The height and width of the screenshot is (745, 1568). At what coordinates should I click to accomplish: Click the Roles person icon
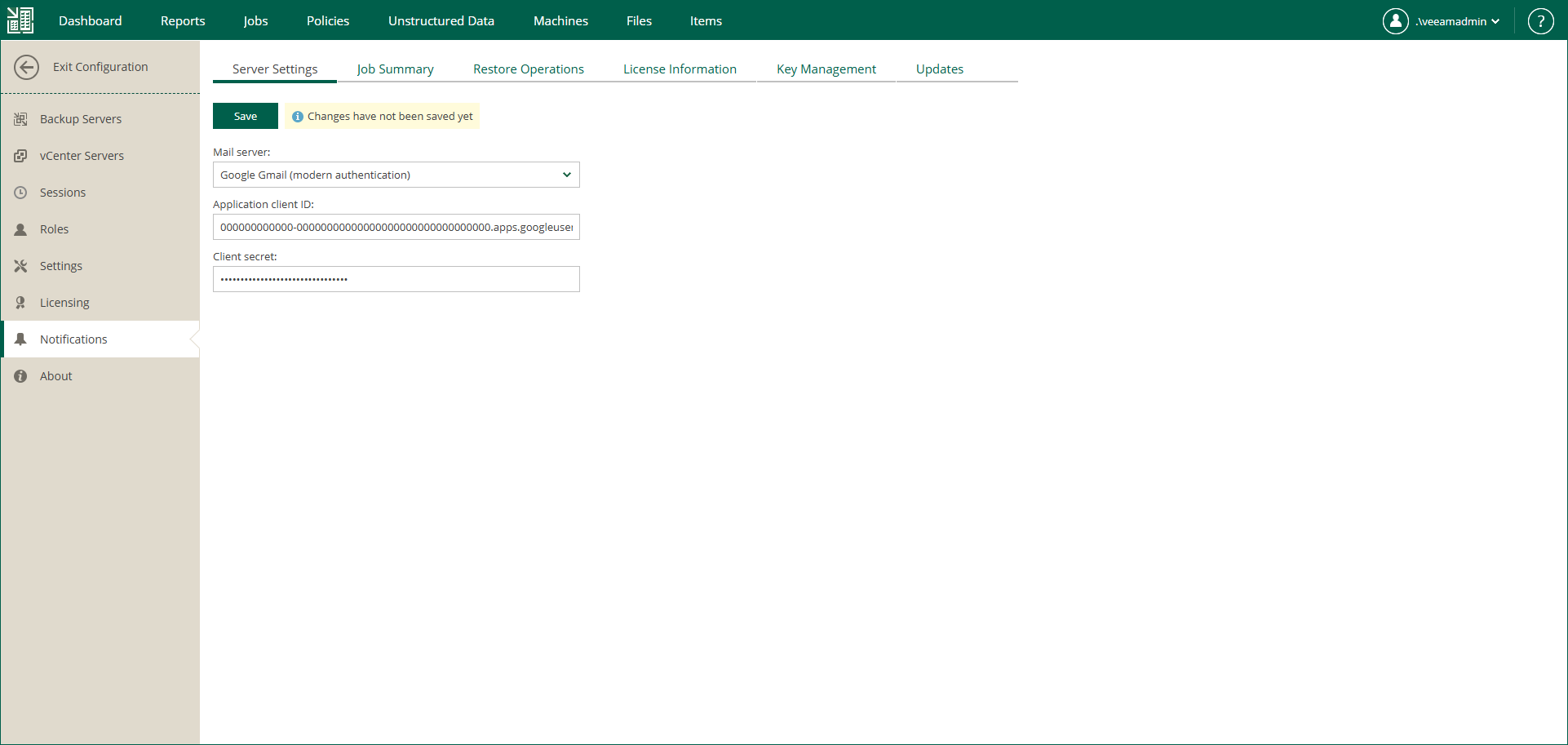(21, 228)
